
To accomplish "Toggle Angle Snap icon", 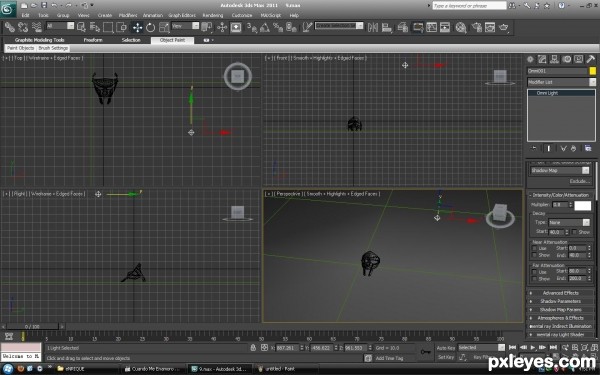I will [x=265, y=27].
